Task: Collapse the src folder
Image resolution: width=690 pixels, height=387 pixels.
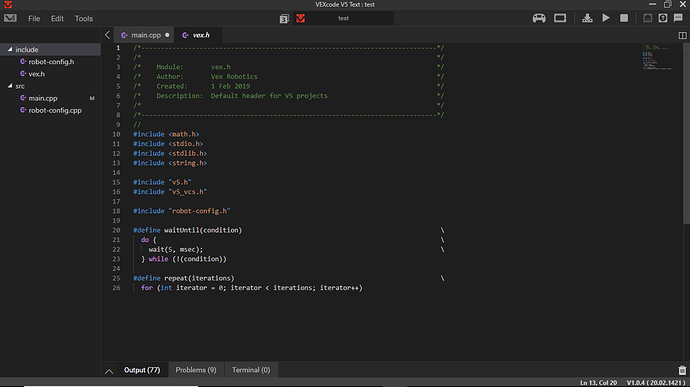Action: (x=10, y=86)
